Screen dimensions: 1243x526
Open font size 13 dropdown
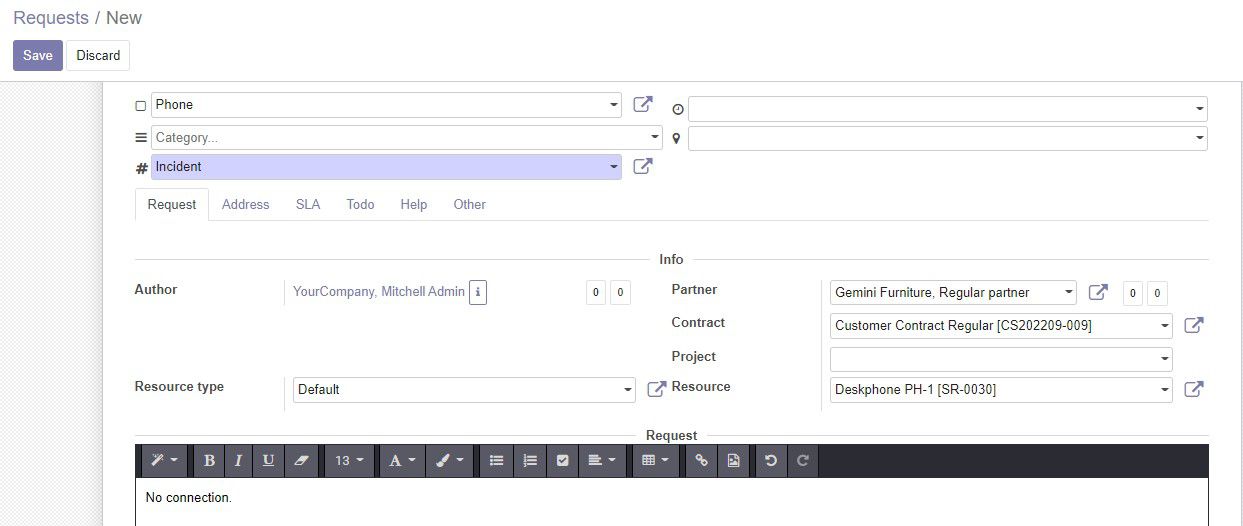pyautogui.click(x=350, y=460)
